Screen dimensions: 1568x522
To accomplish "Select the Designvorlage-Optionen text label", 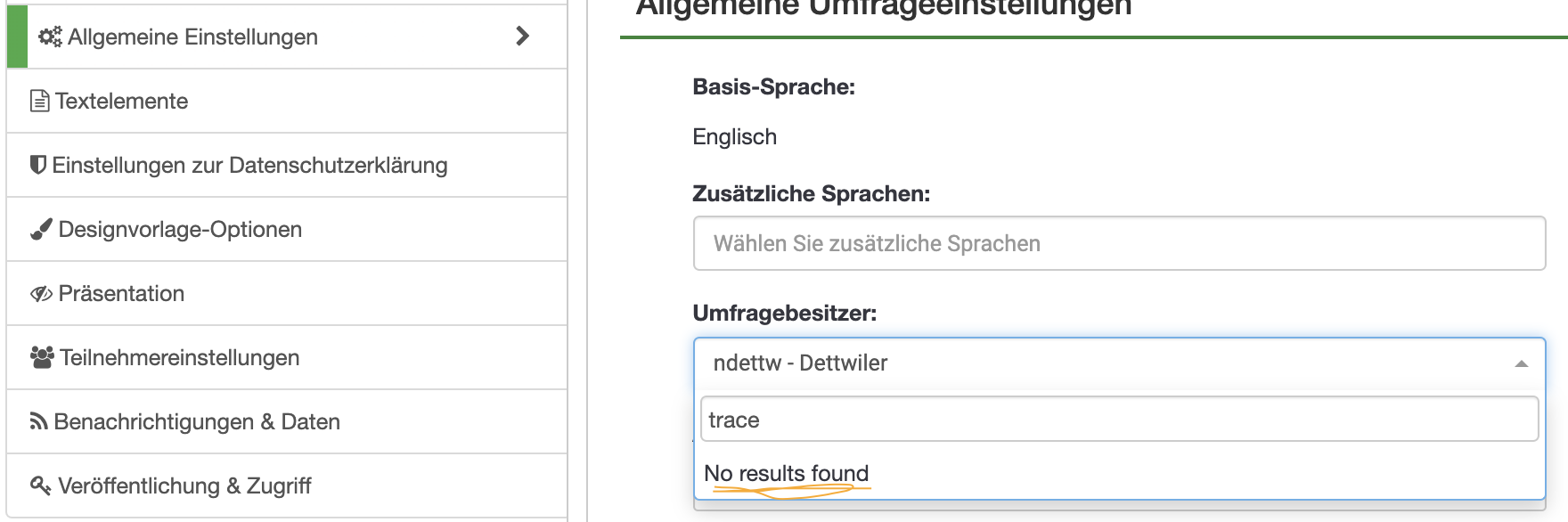I will point(180,230).
